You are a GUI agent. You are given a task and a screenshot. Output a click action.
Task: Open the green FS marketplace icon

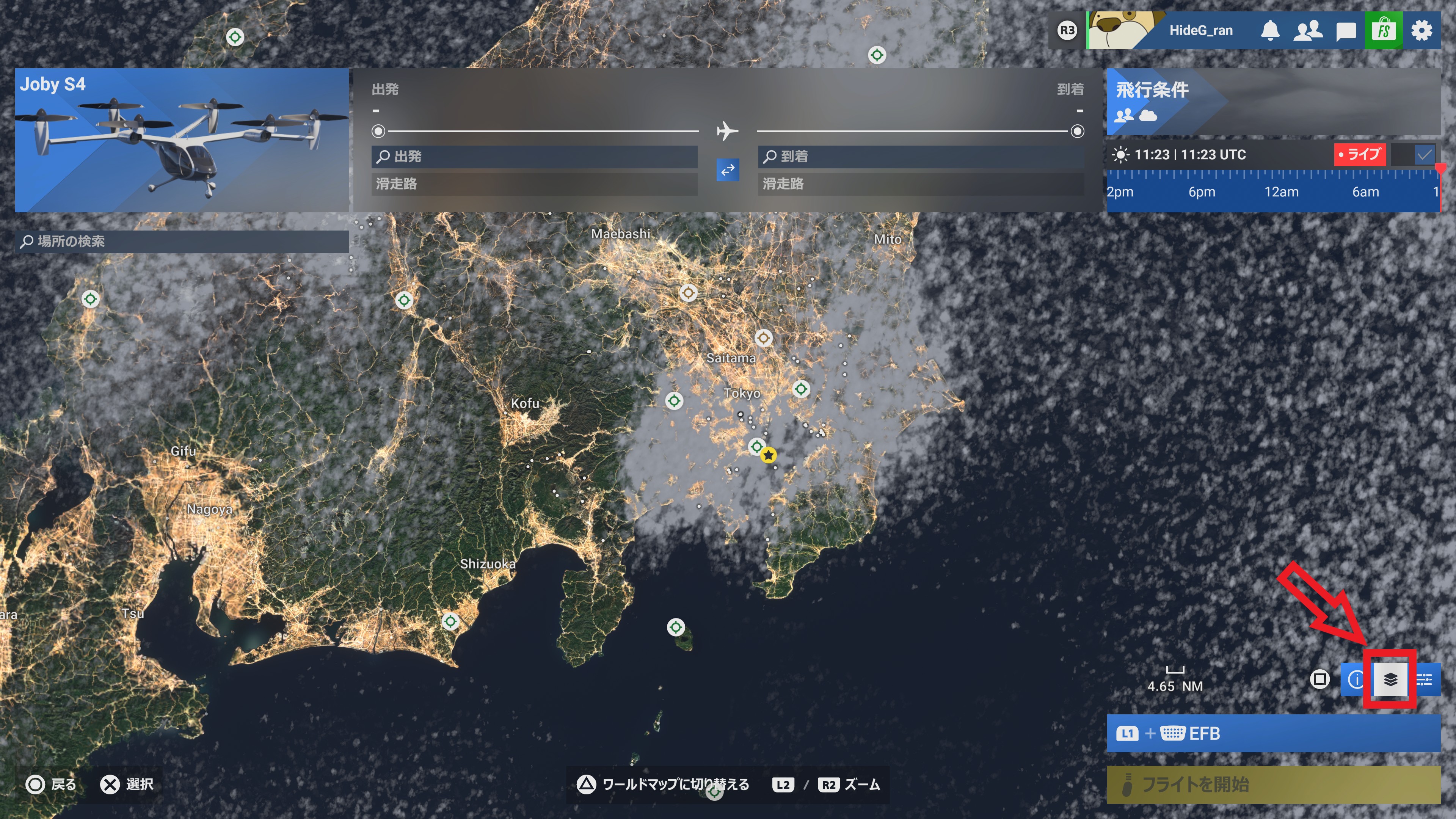[x=1383, y=30]
